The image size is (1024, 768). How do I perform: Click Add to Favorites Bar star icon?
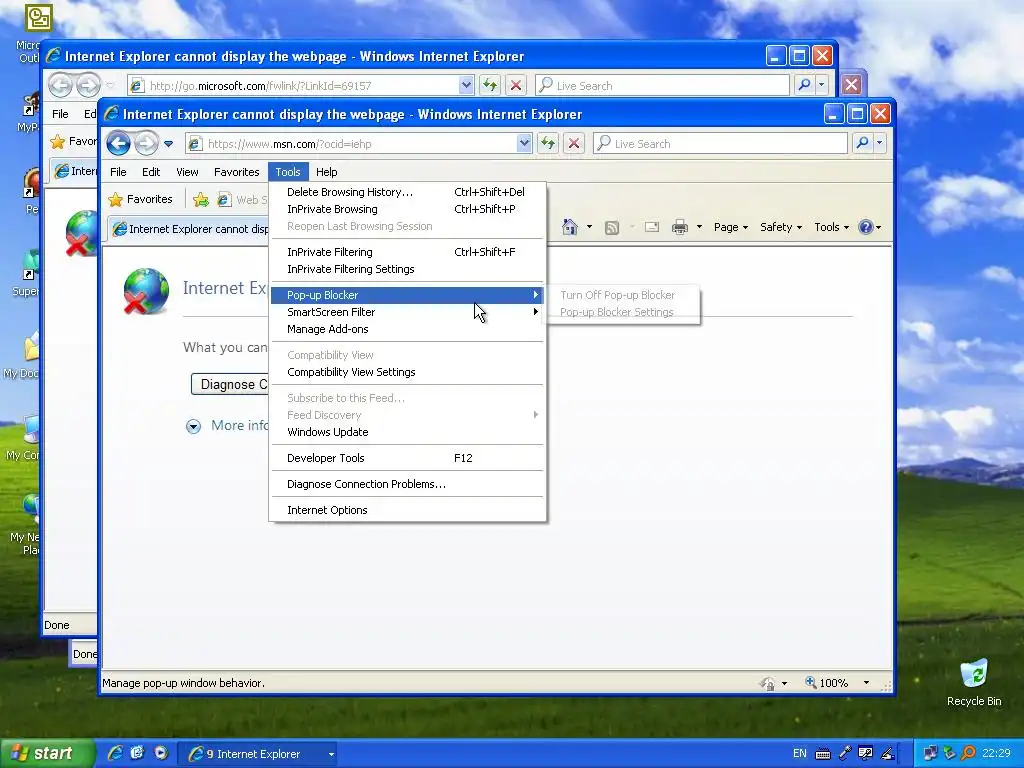pyautogui.click(x=201, y=200)
